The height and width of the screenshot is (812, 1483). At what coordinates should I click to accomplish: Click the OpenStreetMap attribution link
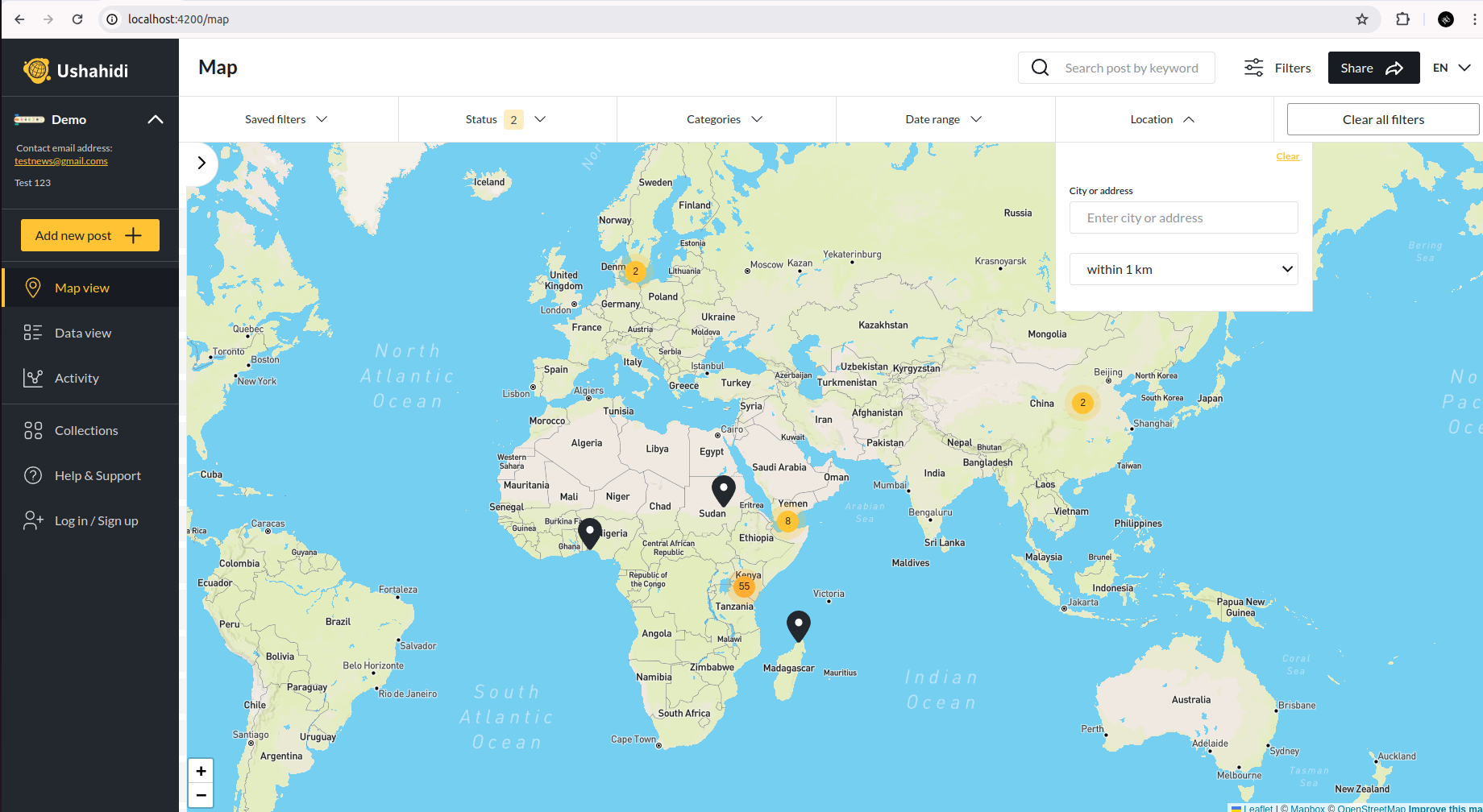tap(1371, 808)
